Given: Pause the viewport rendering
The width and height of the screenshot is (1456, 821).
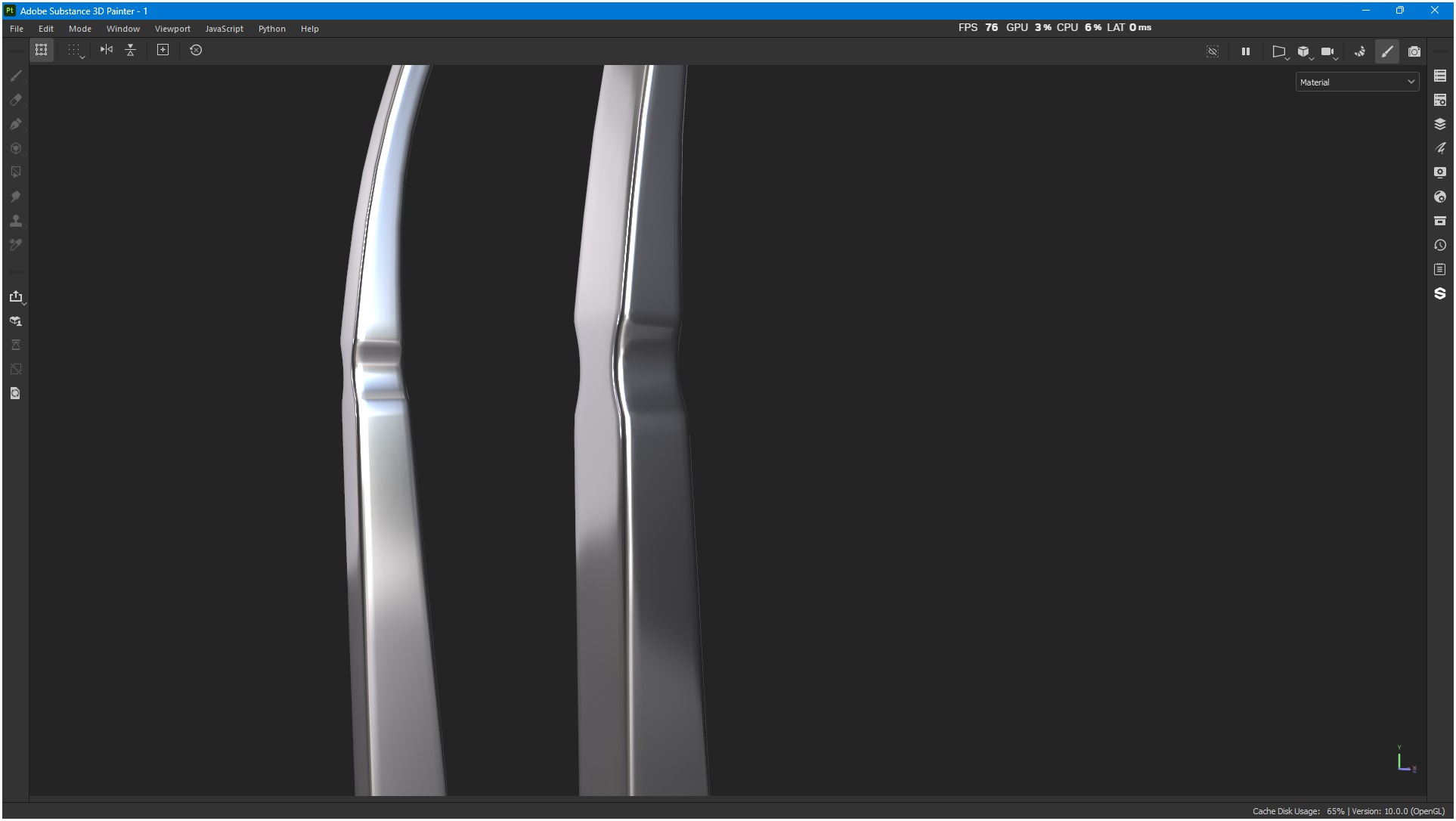Looking at the screenshot, I should point(1245,51).
